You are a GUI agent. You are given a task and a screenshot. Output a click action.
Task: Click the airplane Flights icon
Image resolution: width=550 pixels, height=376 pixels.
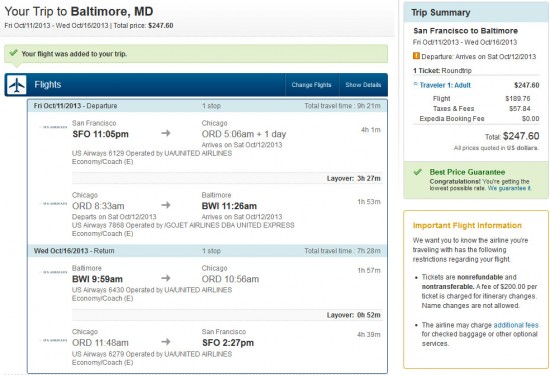(x=16, y=85)
